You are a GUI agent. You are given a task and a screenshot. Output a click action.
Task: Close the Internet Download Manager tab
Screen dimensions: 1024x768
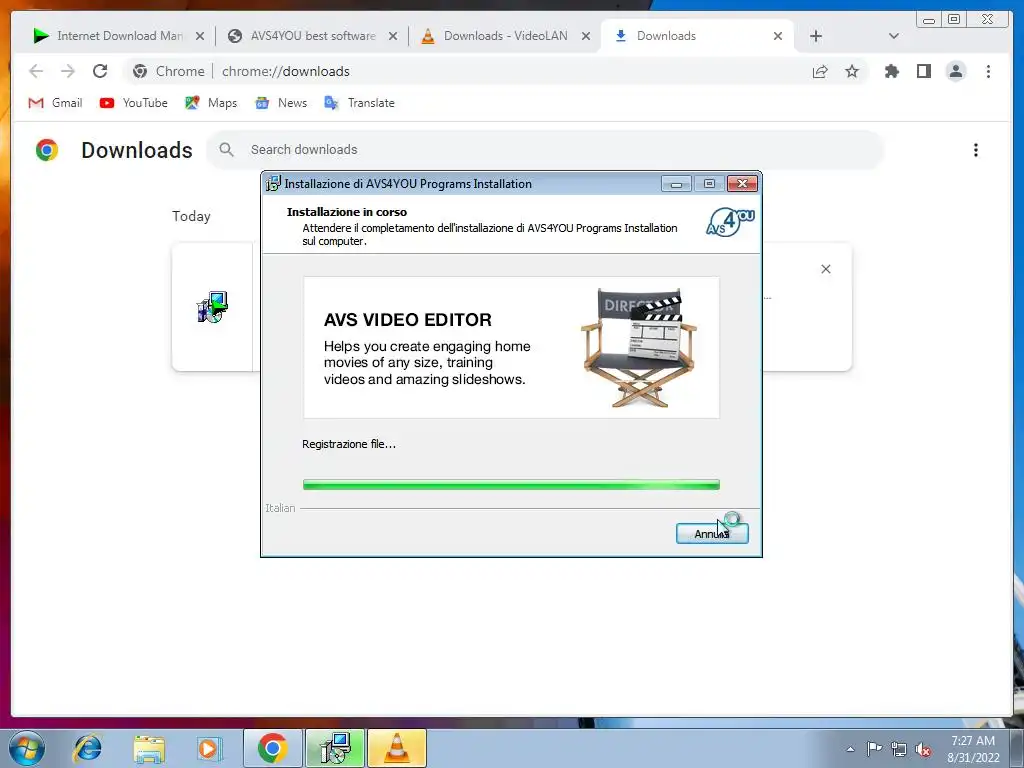coord(200,37)
